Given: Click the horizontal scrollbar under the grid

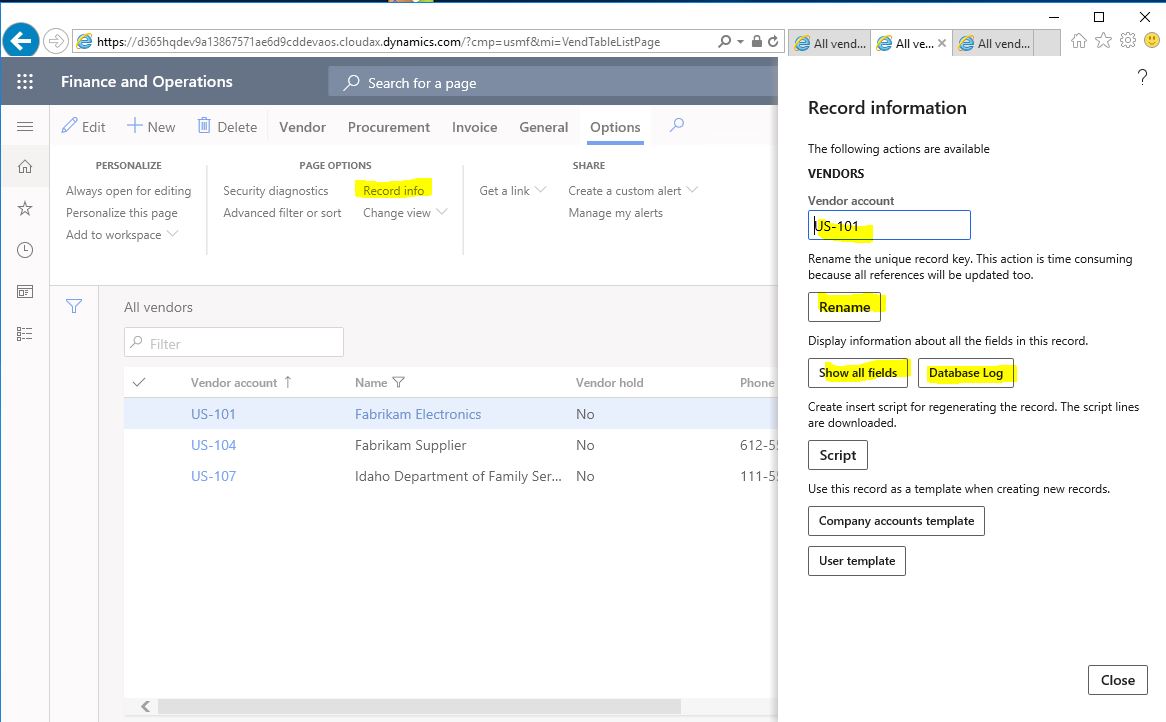Looking at the screenshot, I should click(x=420, y=706).
